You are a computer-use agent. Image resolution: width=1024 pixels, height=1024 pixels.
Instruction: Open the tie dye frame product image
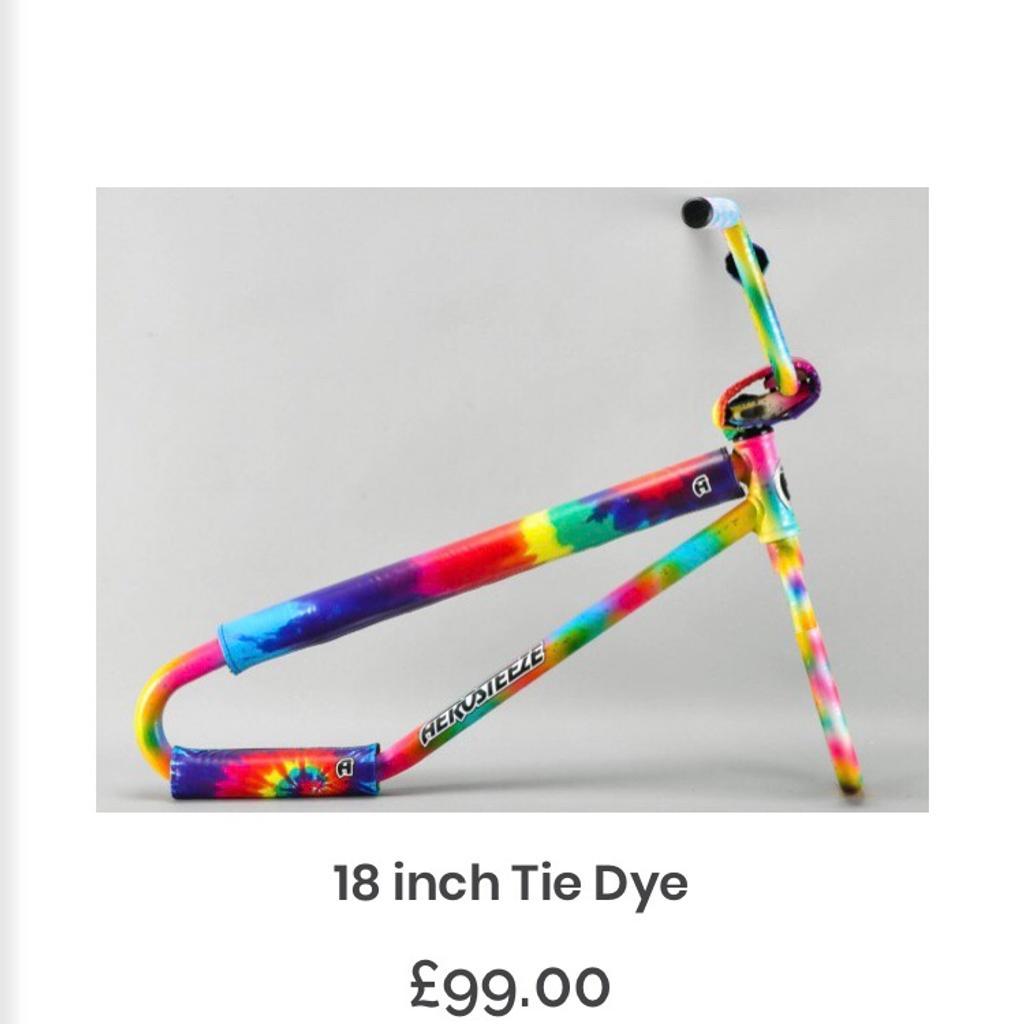[512, 500]
